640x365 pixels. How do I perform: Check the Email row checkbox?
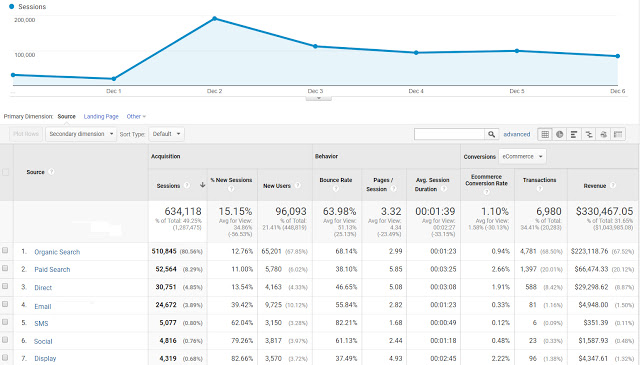click(5, 304)
